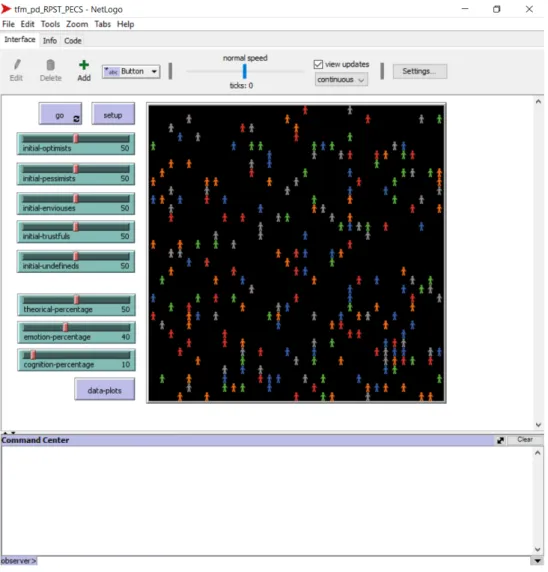Open the Edit menu
Image resolution: width=548 pixels, height=572 pixels.
[x=27, y=24]
